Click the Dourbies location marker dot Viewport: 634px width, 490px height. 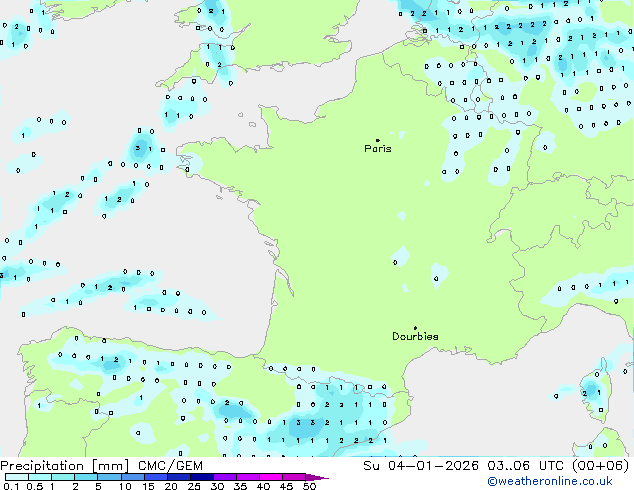click(x=415, y=328)
